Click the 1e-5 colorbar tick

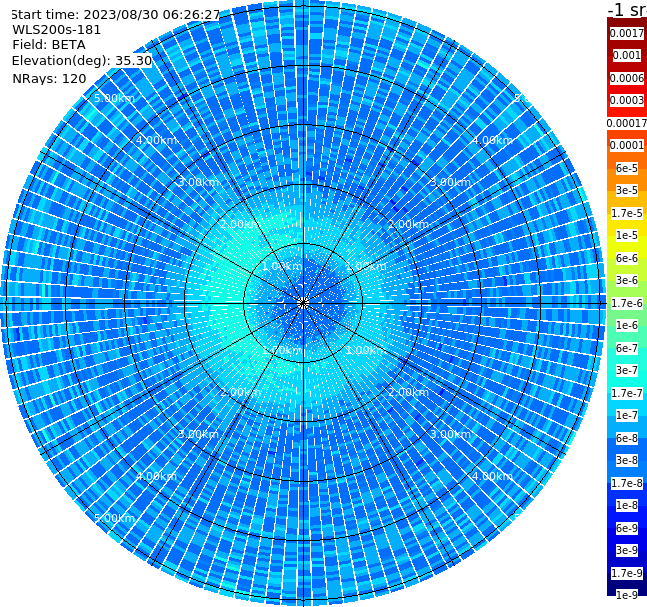point(627,235)
